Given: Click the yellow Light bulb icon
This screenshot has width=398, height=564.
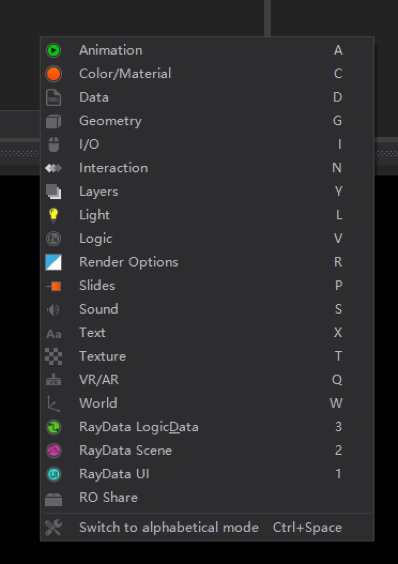Looking at the screenshot, I should (54, 215).
